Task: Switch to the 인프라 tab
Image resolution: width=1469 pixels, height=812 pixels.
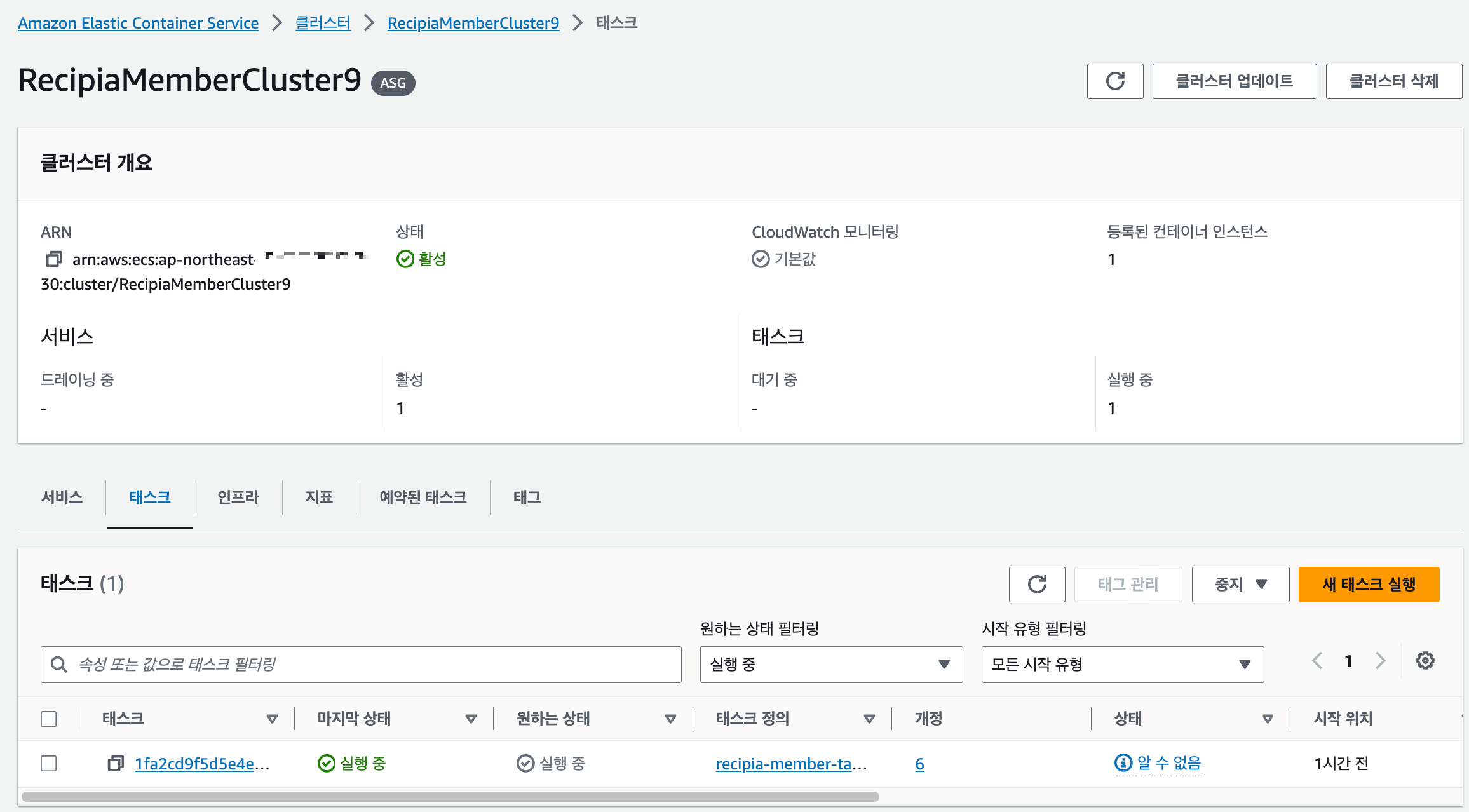Action: coord(238,497)
